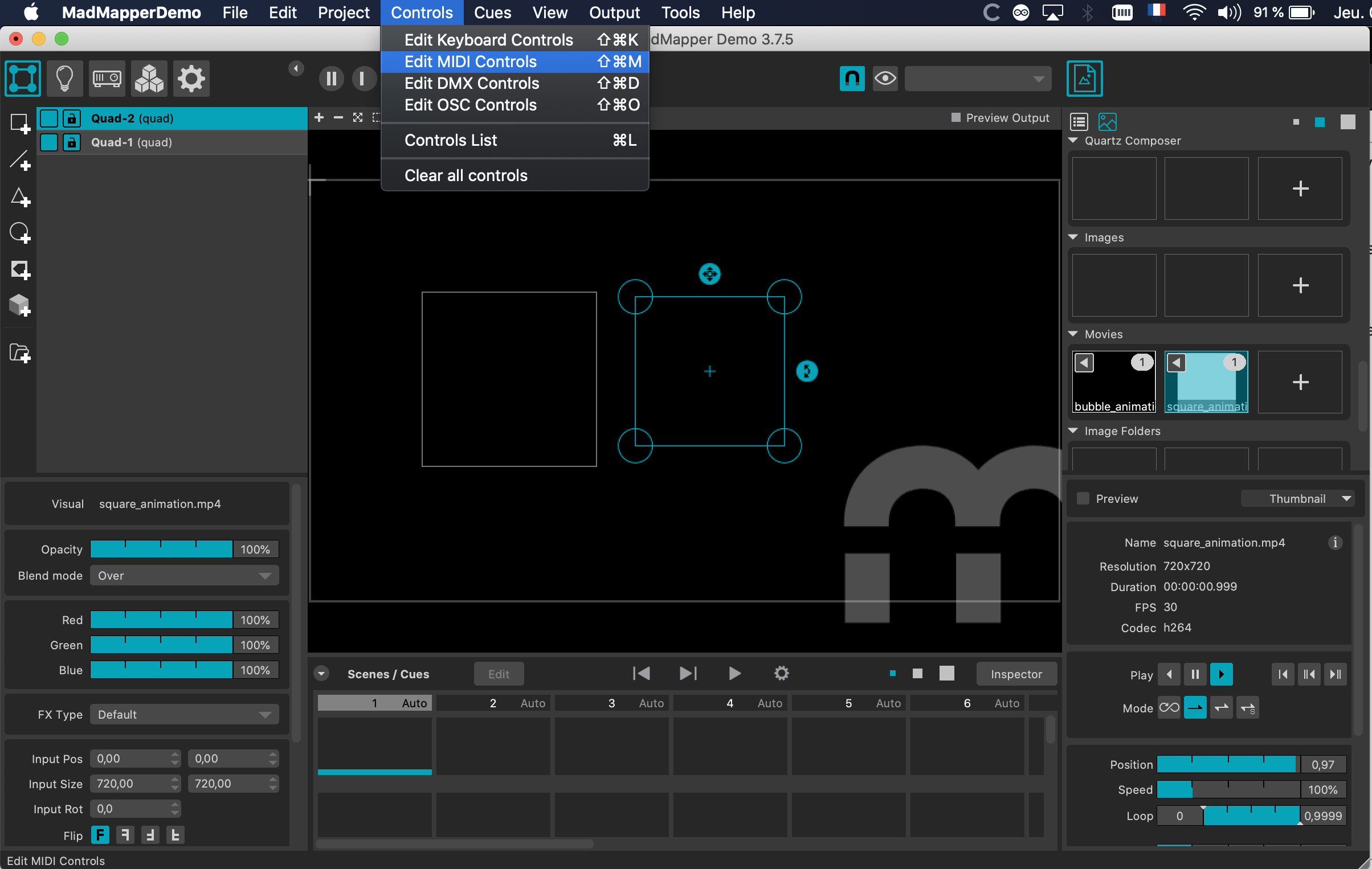1372x869 pixels.
Task: Open the empty toolbar dropdown near eye
Action: point(978,79)
